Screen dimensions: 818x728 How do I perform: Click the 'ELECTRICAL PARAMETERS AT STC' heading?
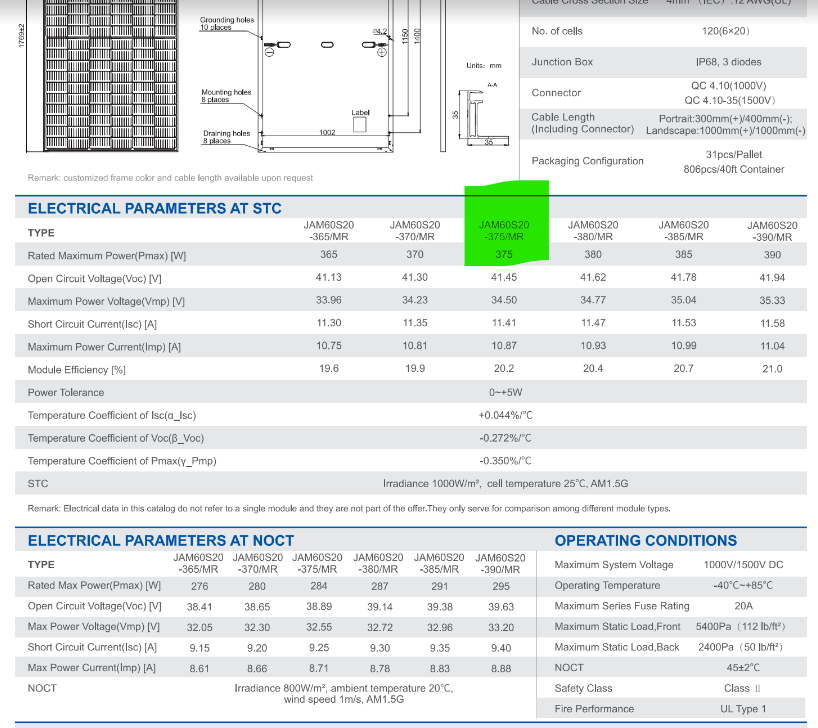pyautogui.click(x=155, y=209)
